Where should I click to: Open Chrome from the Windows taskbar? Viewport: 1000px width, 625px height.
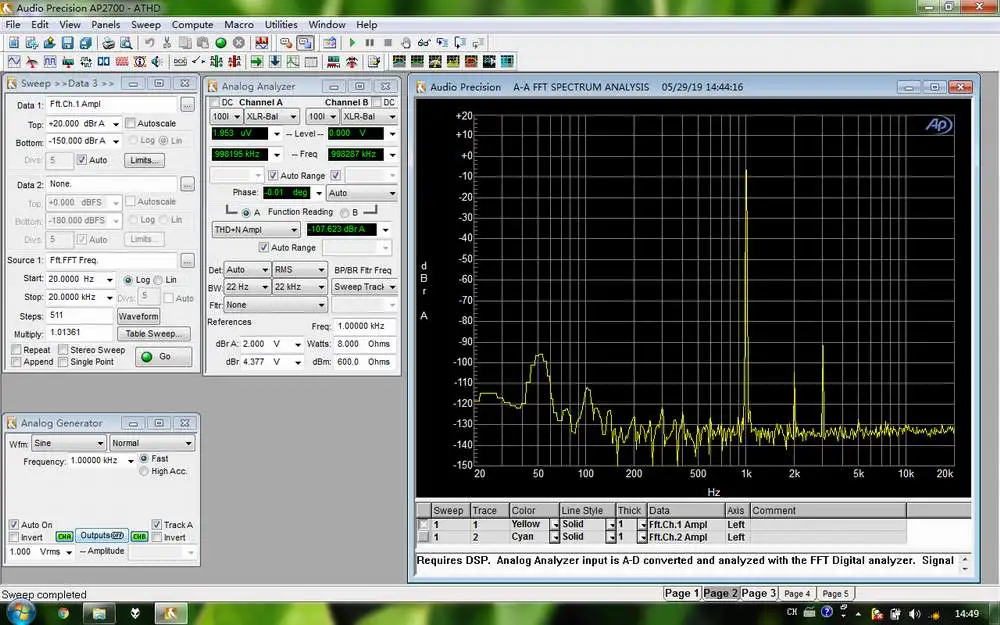coord(63,612)
